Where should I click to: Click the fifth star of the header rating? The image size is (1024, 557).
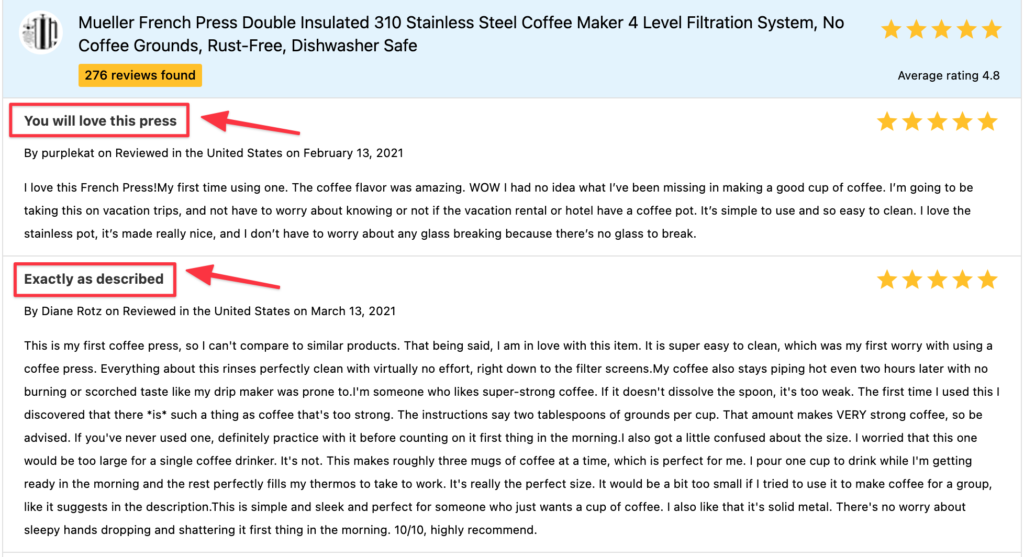(x=991, y=30)
